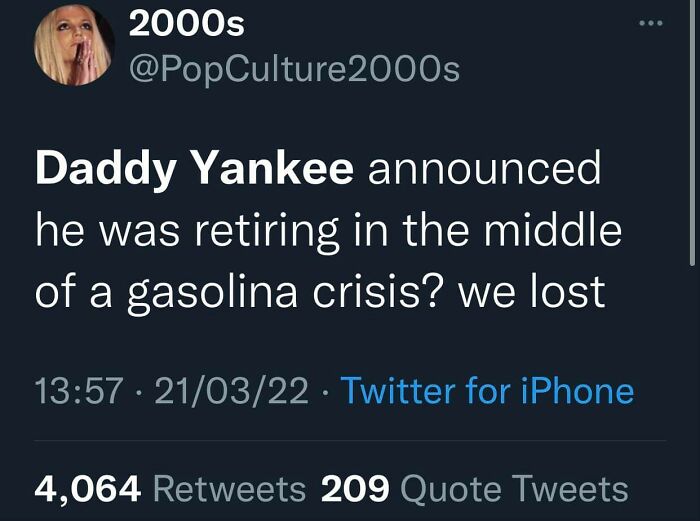Screen dimensions: 700x521
Task: Click the 209 quote count number
Action: pos(354,488)
